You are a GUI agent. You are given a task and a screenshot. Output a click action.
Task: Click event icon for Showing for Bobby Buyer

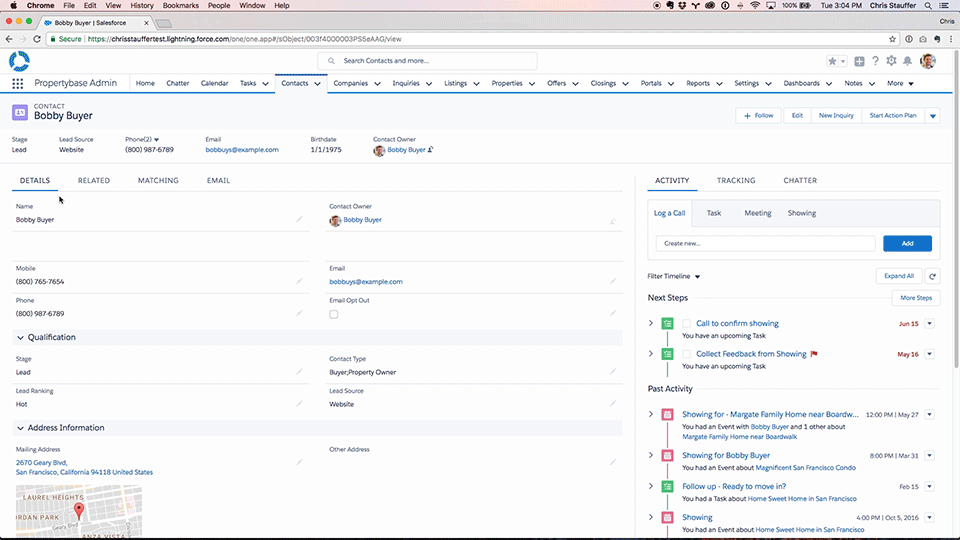click(x=667, y=456)
